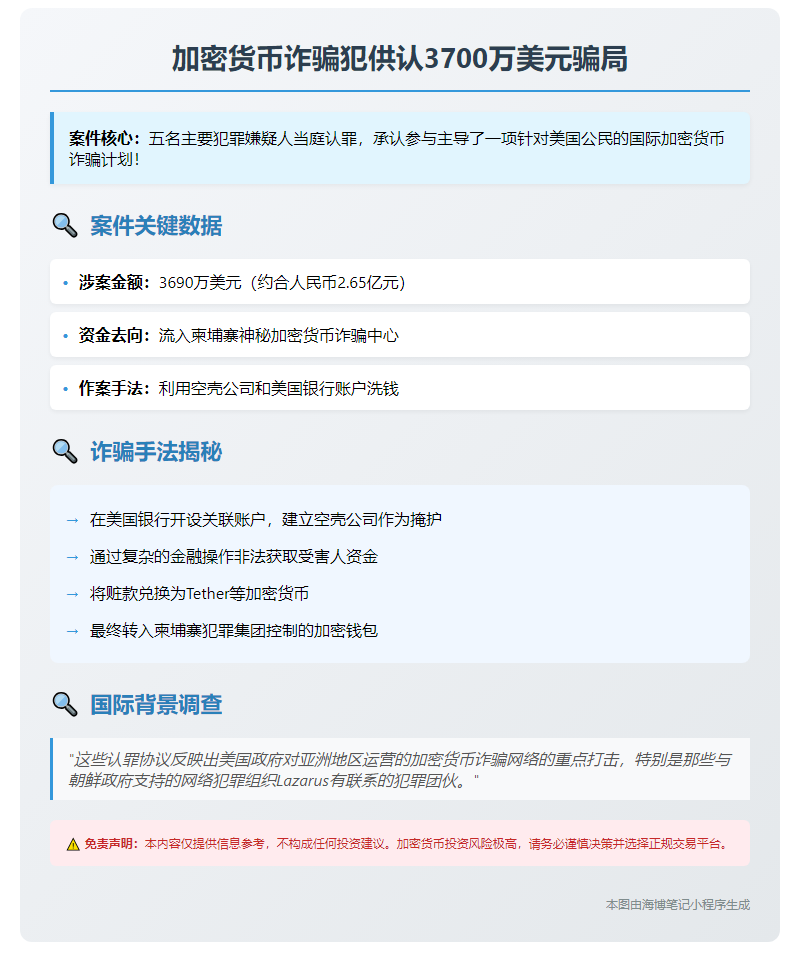Click the magnifier icon beside 诈骗手法揭秘

coord(65,452)
